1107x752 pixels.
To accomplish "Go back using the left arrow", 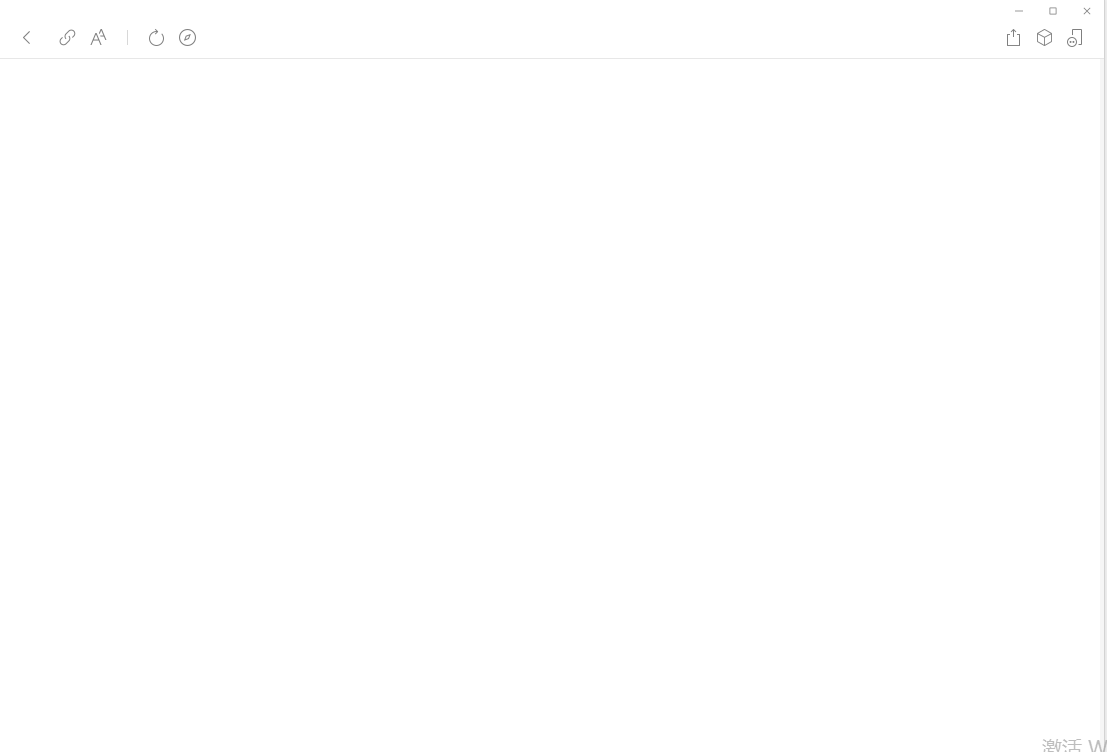I will (x=27, y=37).
